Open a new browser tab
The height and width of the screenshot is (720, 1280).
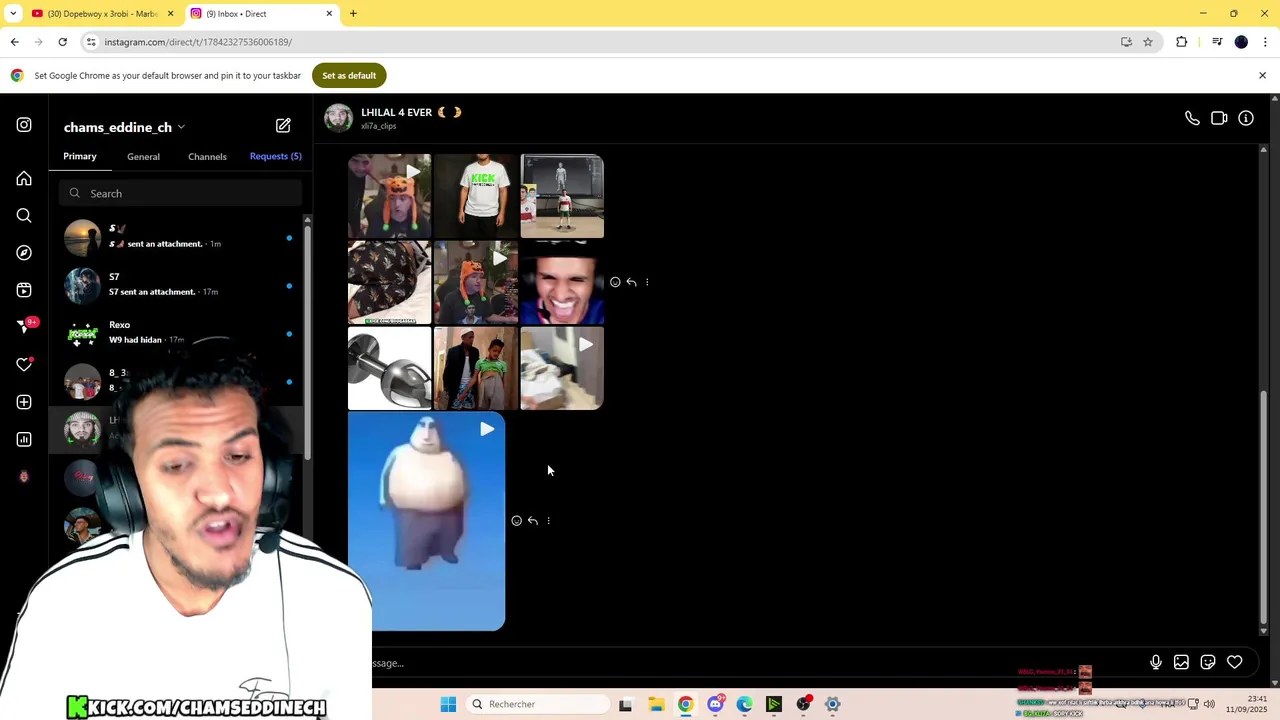[353, 13]
